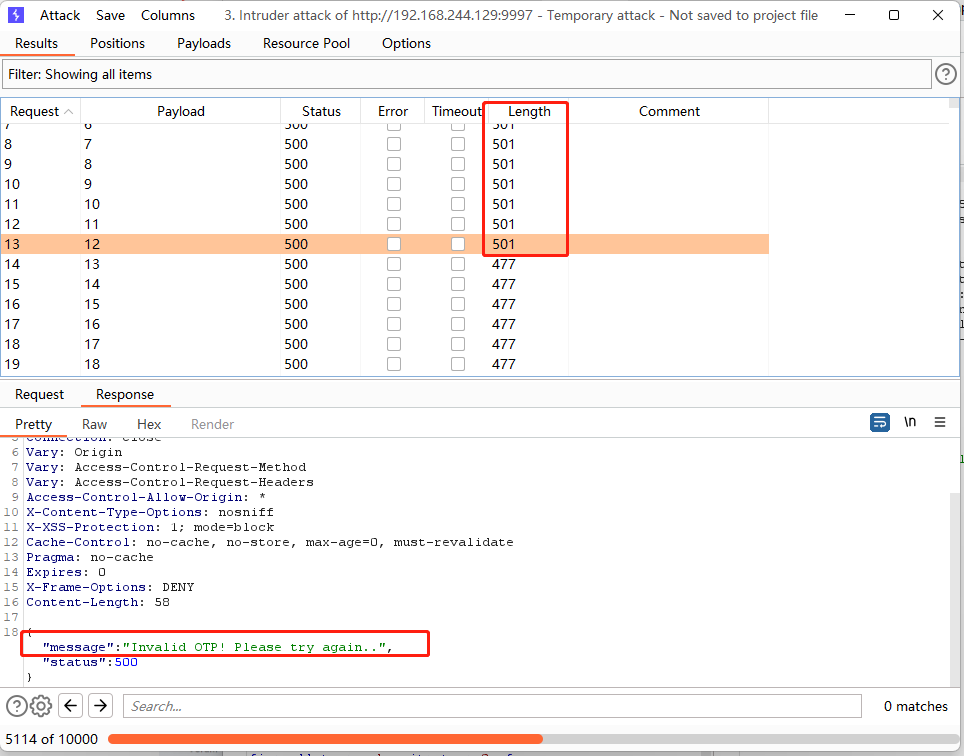Toggle the show newline \n icon
The height and width of the screenshot is (756, 964).
(x=909, y=422)
